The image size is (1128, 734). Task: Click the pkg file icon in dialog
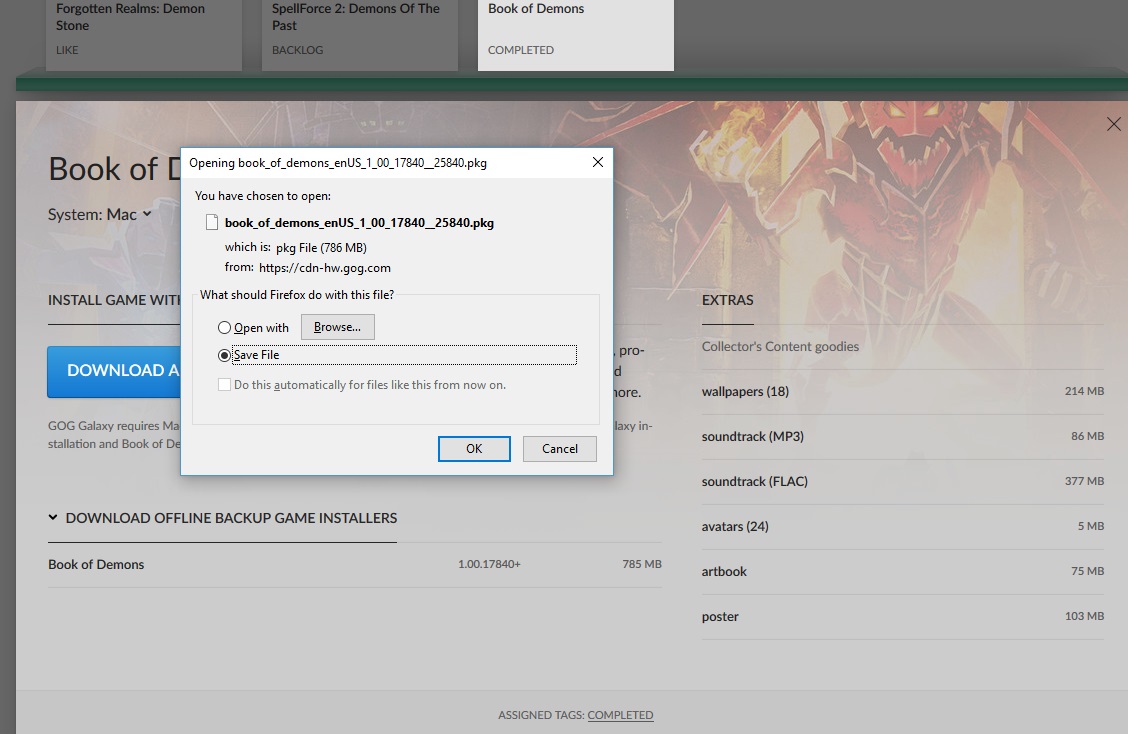tap(212, 222)
